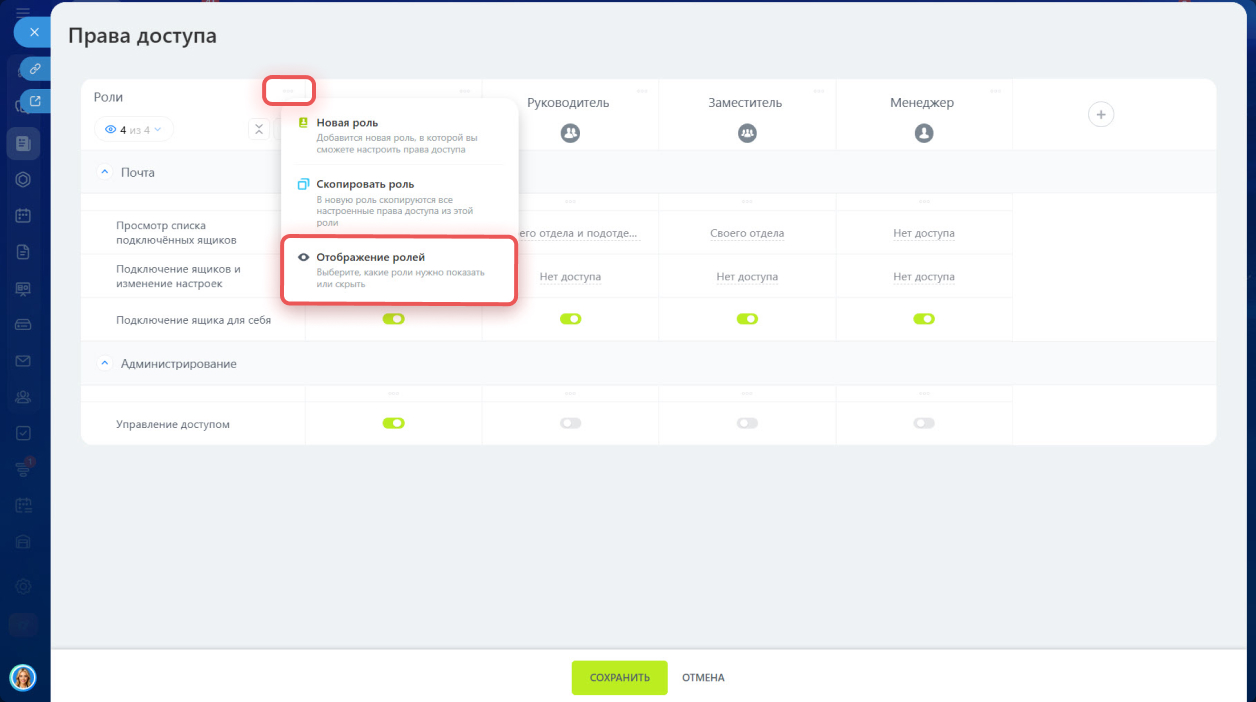Open the mail envelope icon in sidebar
Image resolution: width=1256 pixels, height=702 pixels.
click(23, 361)
